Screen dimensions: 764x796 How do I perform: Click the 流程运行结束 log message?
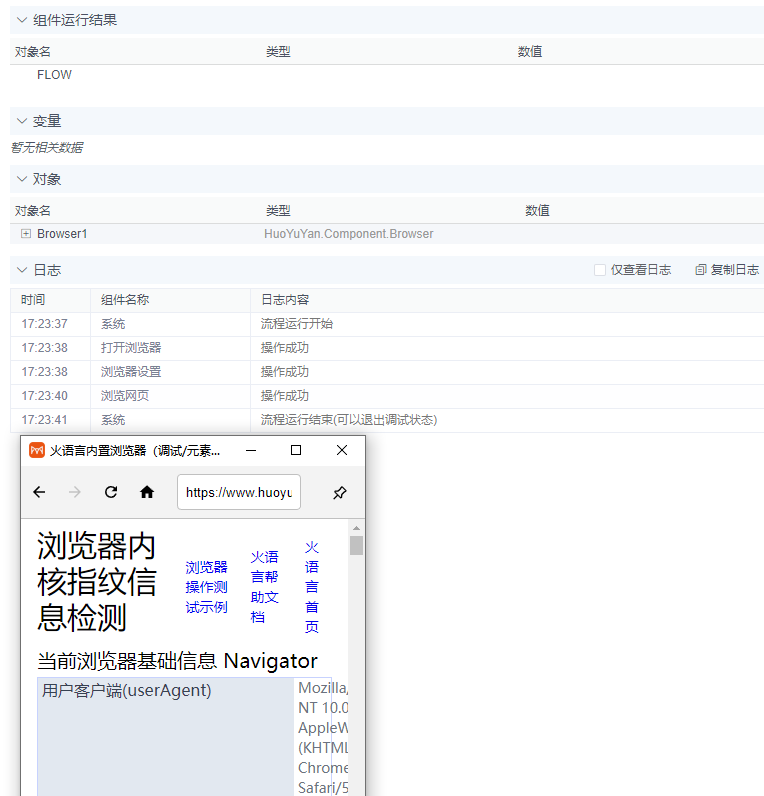(349, 420)
